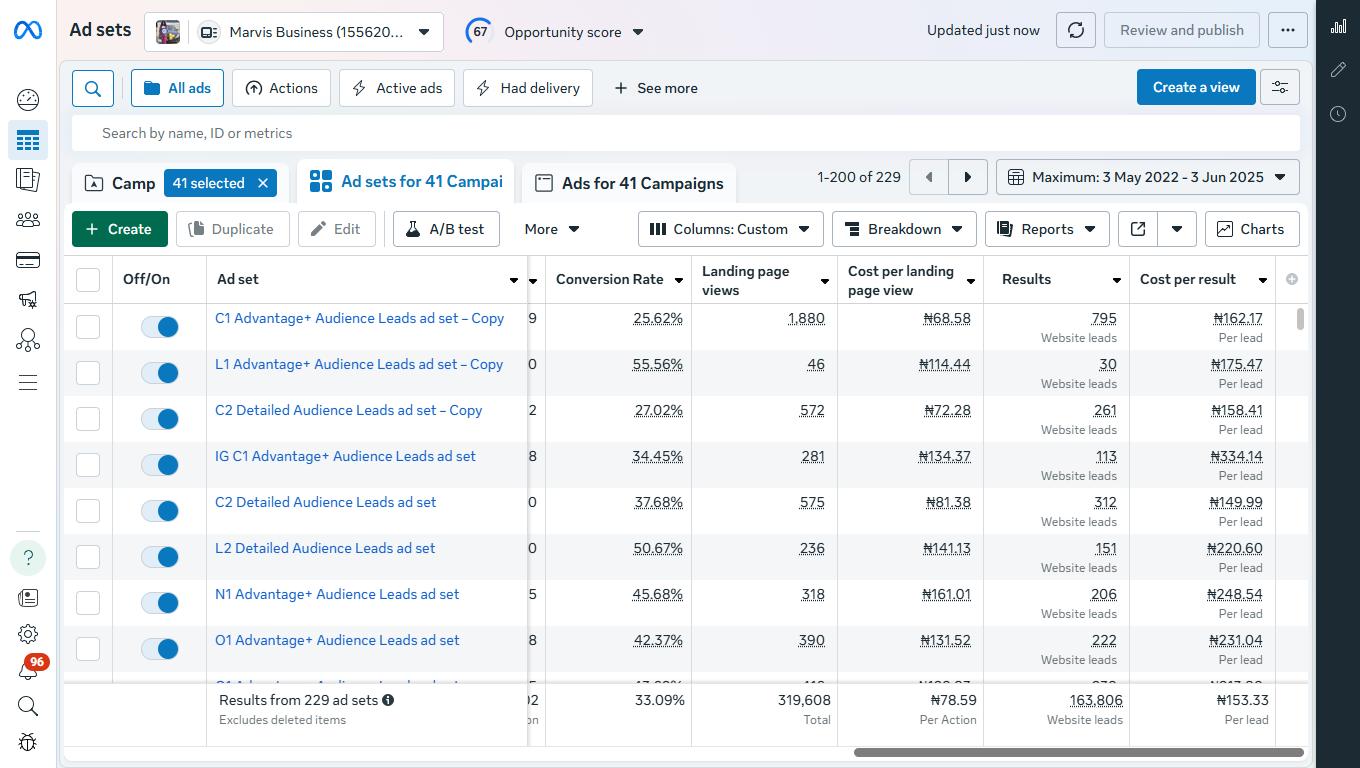Screen dimensions: 1360x768
Task: Click the blue-outlined search magnifier button
Action: point(93,88)
